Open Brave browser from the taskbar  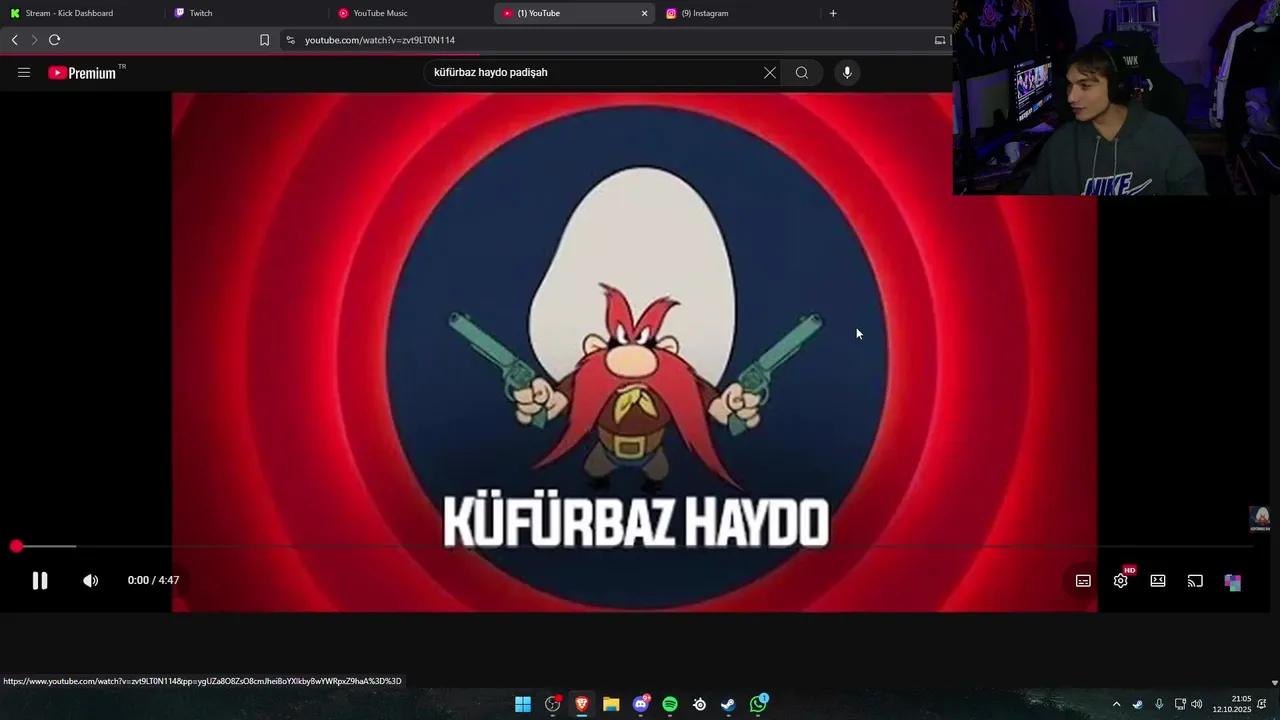click(582, 704)
